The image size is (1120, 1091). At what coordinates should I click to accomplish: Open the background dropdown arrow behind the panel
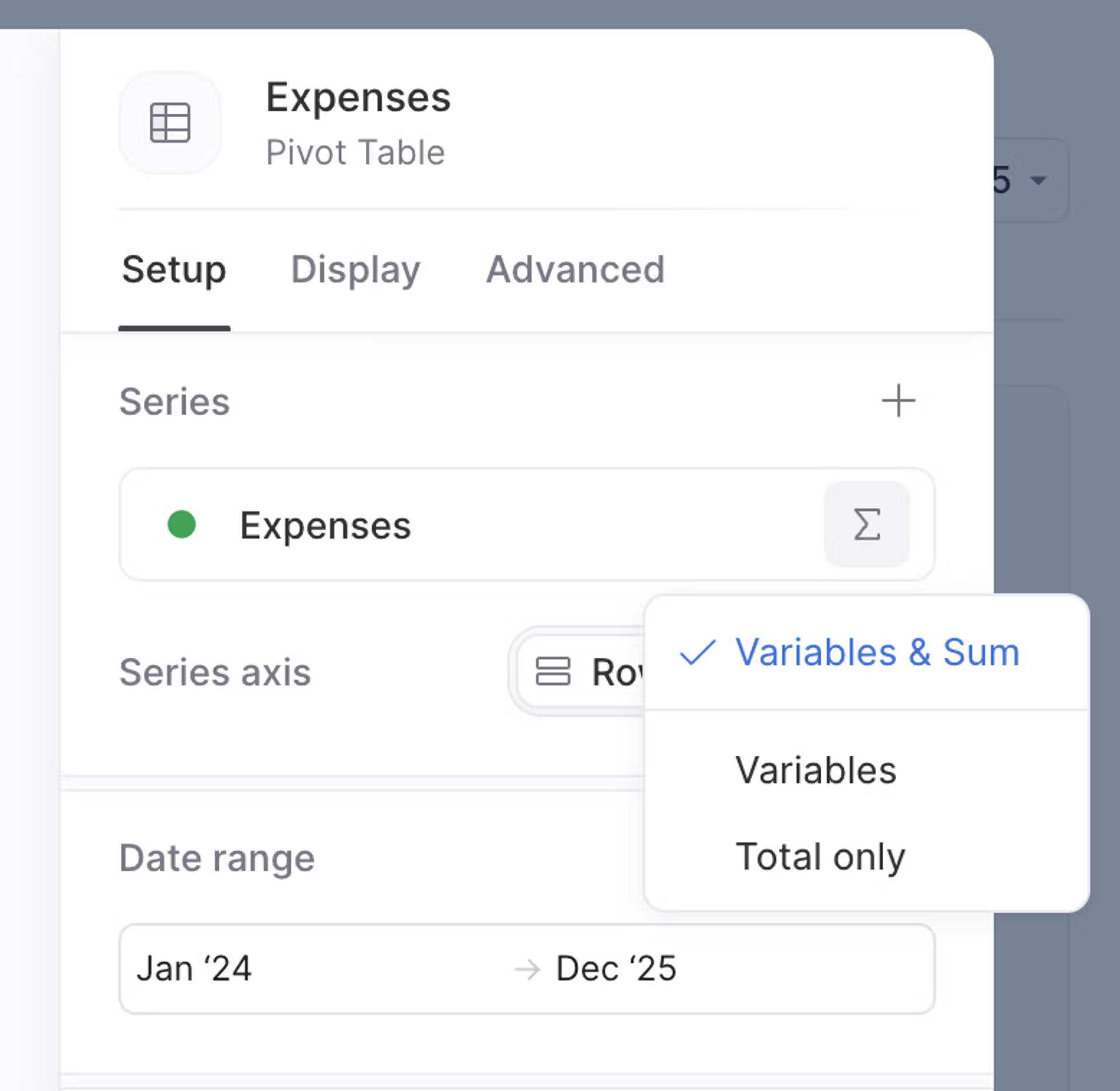[1038, 180]
